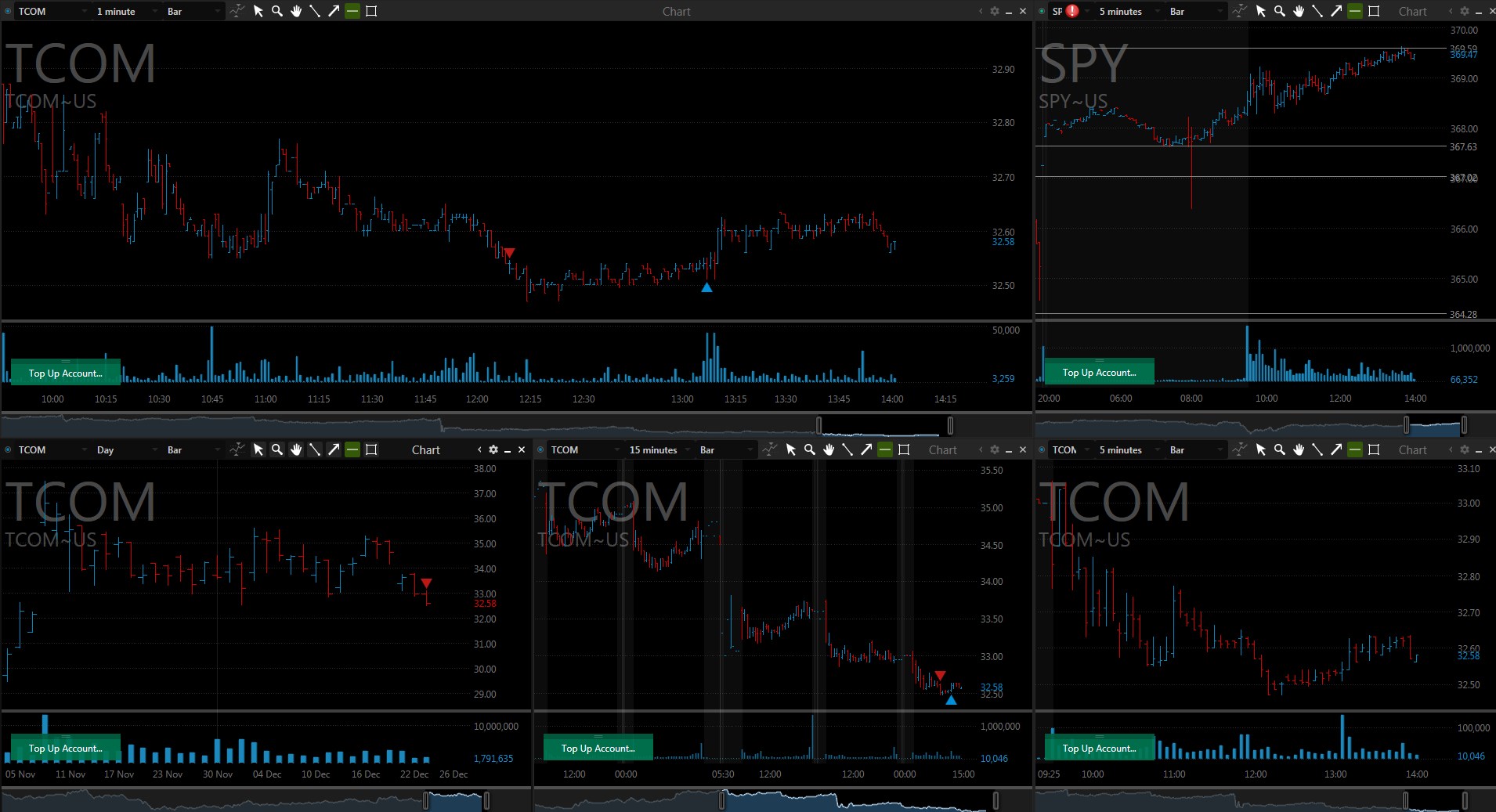Open the studies/indicators icon in TCOM 1 minute chart

[x=237, y=11]
